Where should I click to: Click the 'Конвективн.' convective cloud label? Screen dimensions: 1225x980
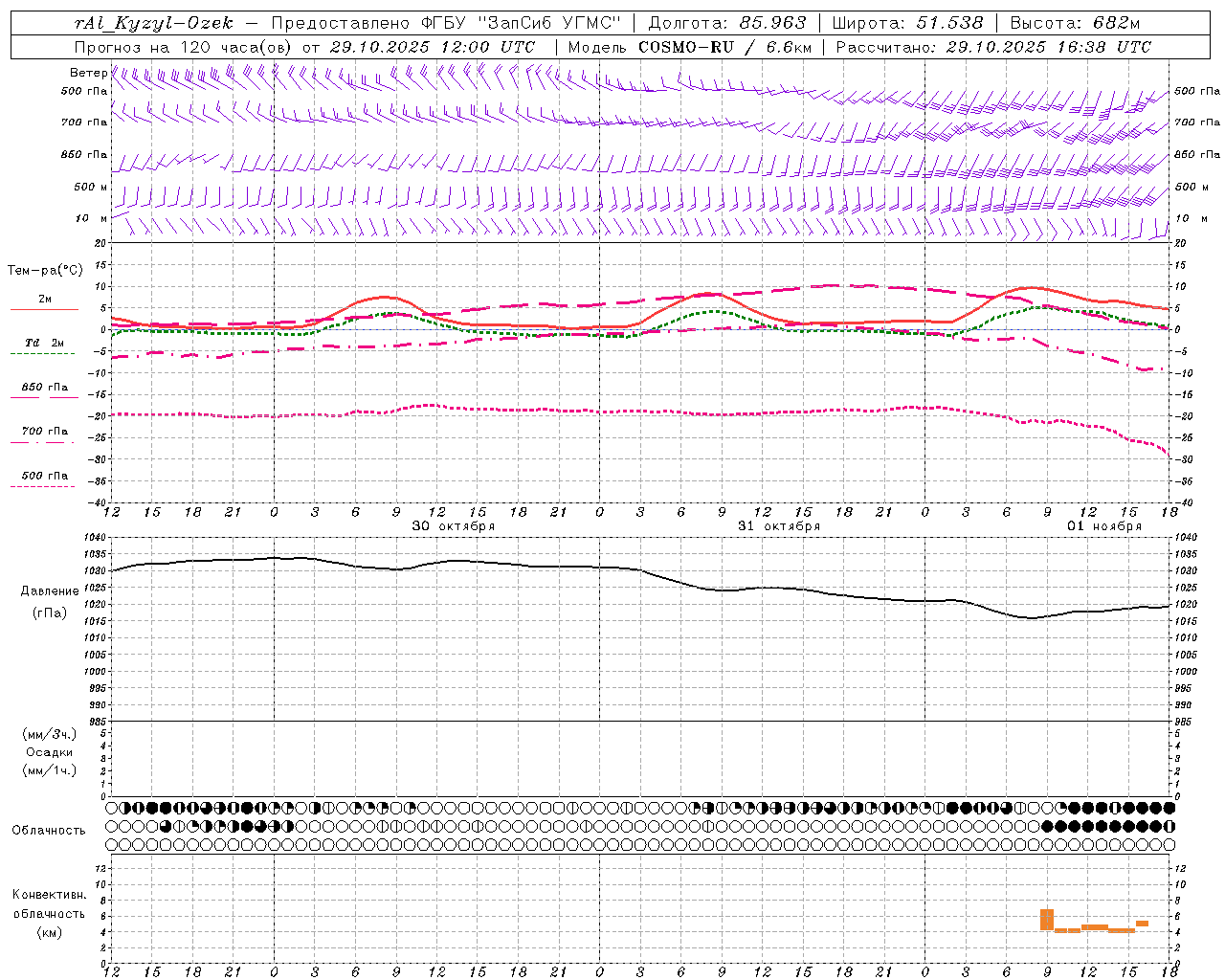pyautogui.click(x=50, y=895)
